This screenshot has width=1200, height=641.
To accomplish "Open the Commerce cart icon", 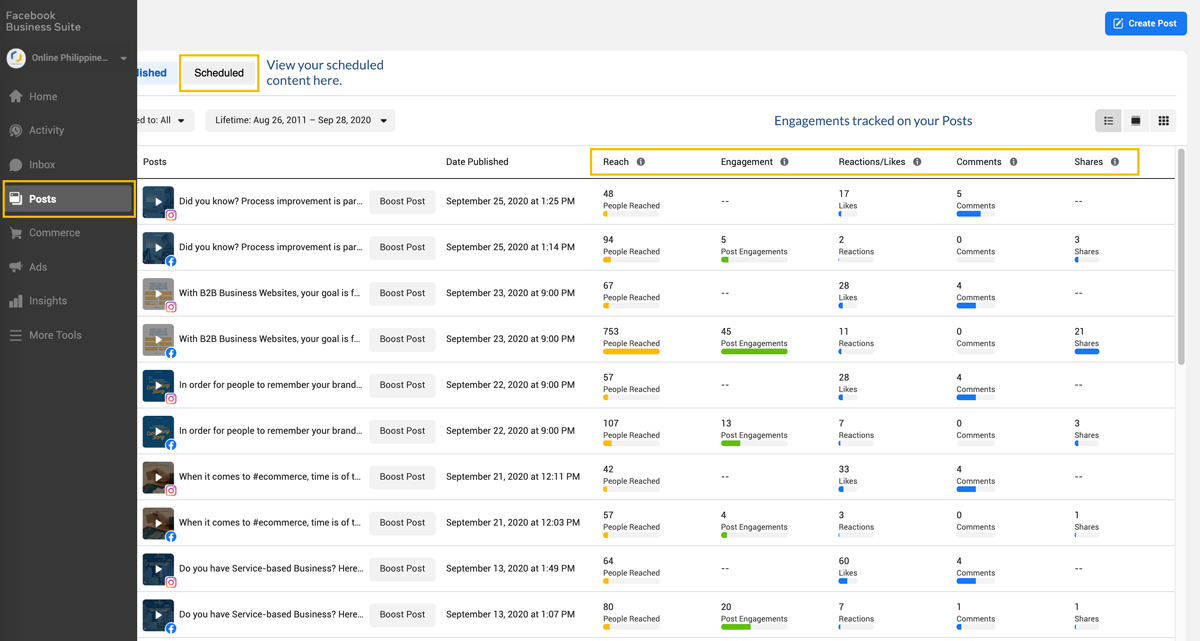I will coord(16,233).
